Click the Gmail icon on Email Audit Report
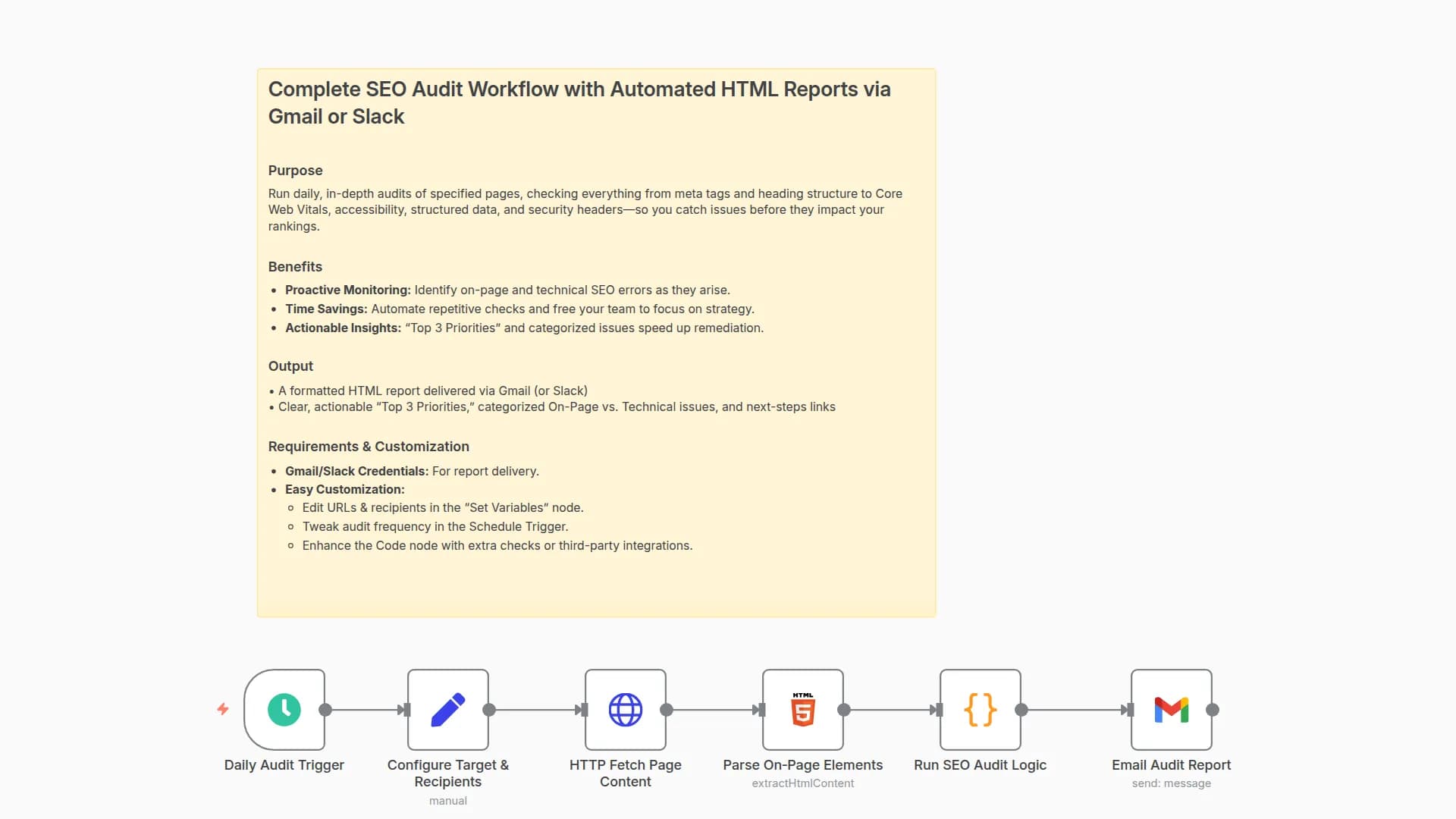This screenshot has height=819, width=1456. pyautogui.click(x=1172, y=710)
